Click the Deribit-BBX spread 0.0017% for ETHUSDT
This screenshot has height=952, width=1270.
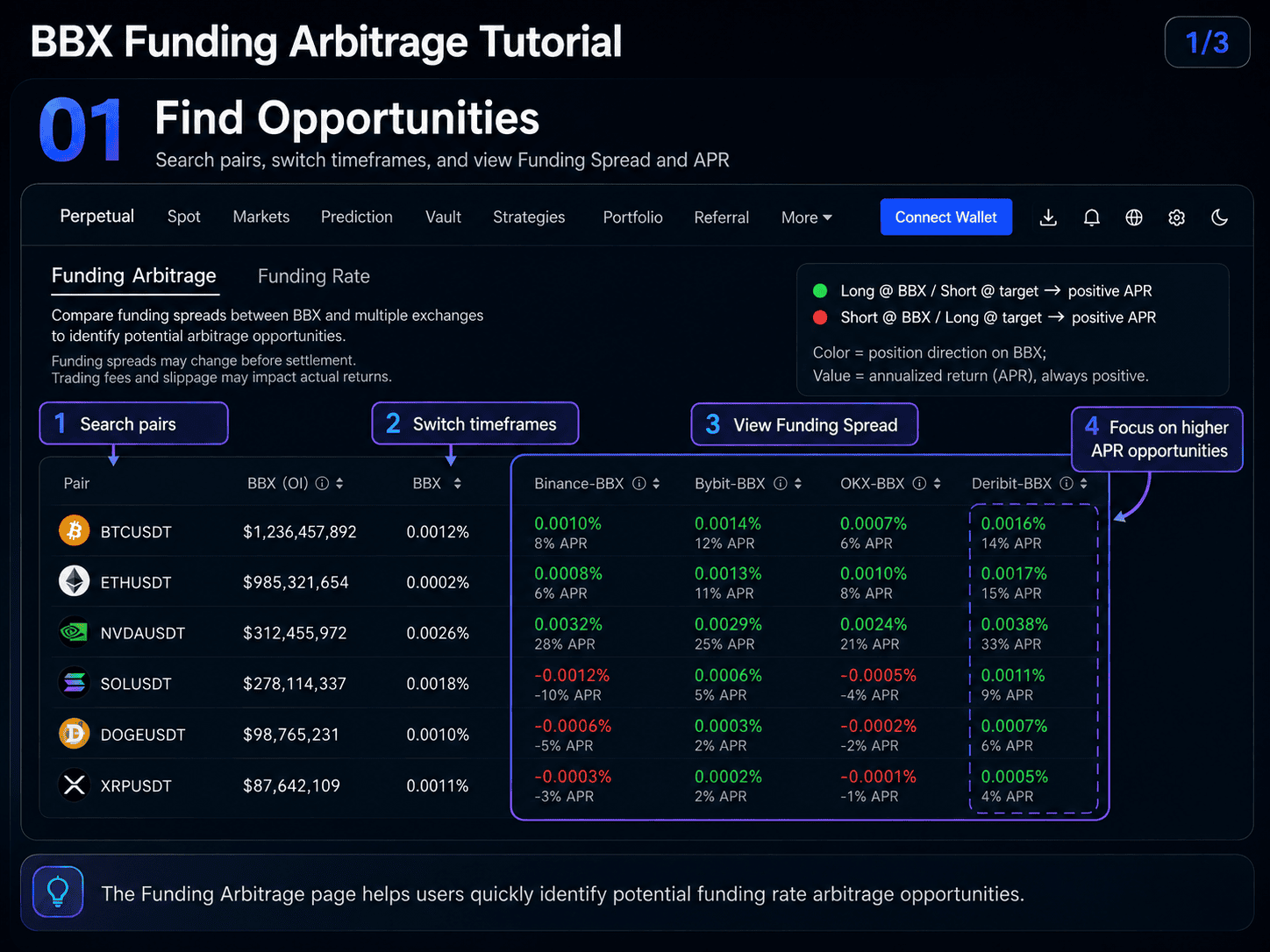pos(1014,574)
